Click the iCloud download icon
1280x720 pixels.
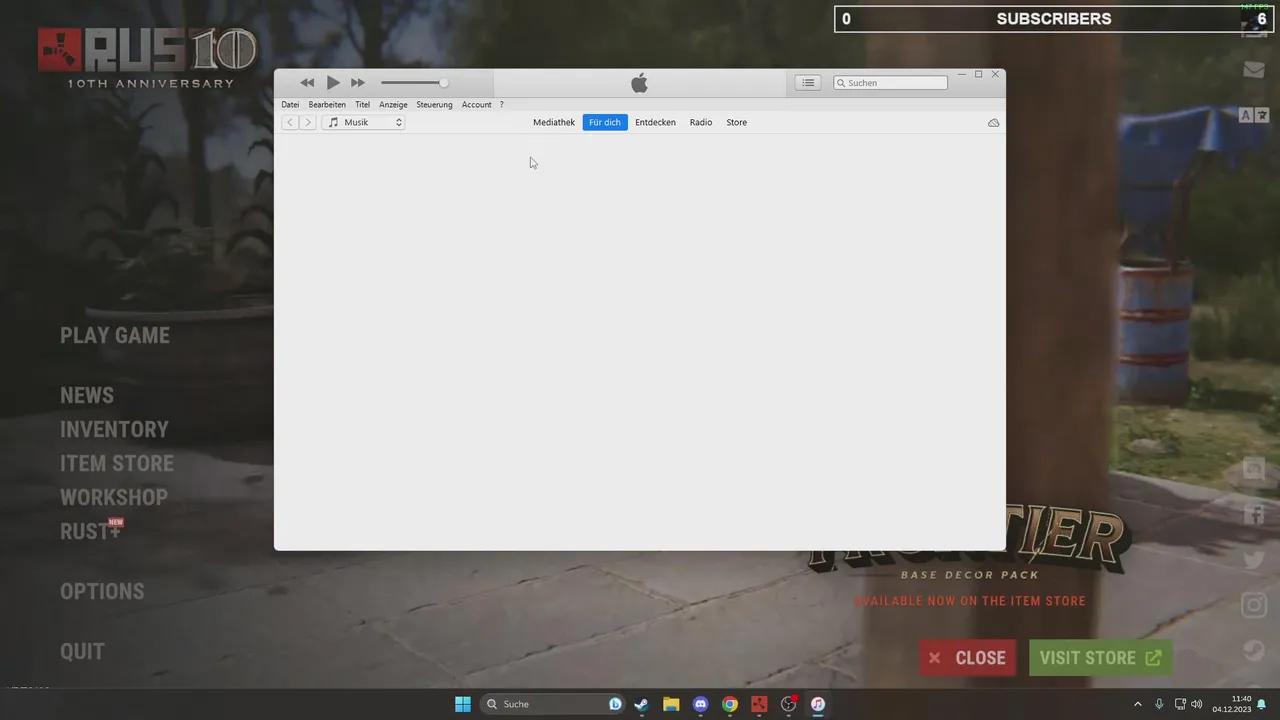pos(993,122)
